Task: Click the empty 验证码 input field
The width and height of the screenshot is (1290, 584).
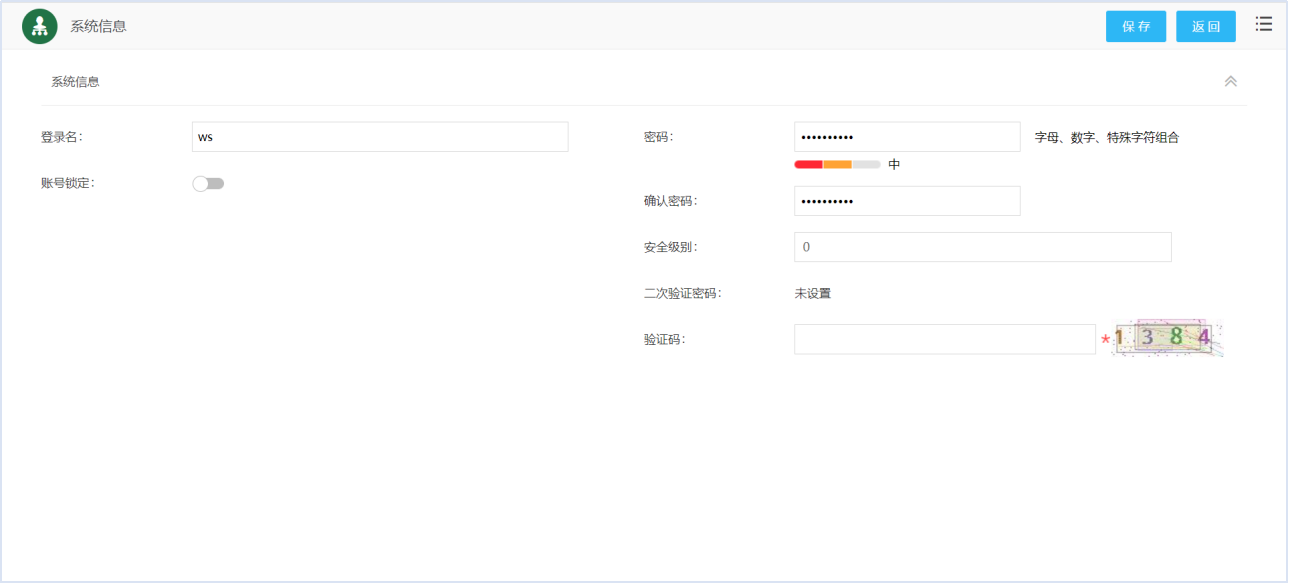Action: click(944, 339)
